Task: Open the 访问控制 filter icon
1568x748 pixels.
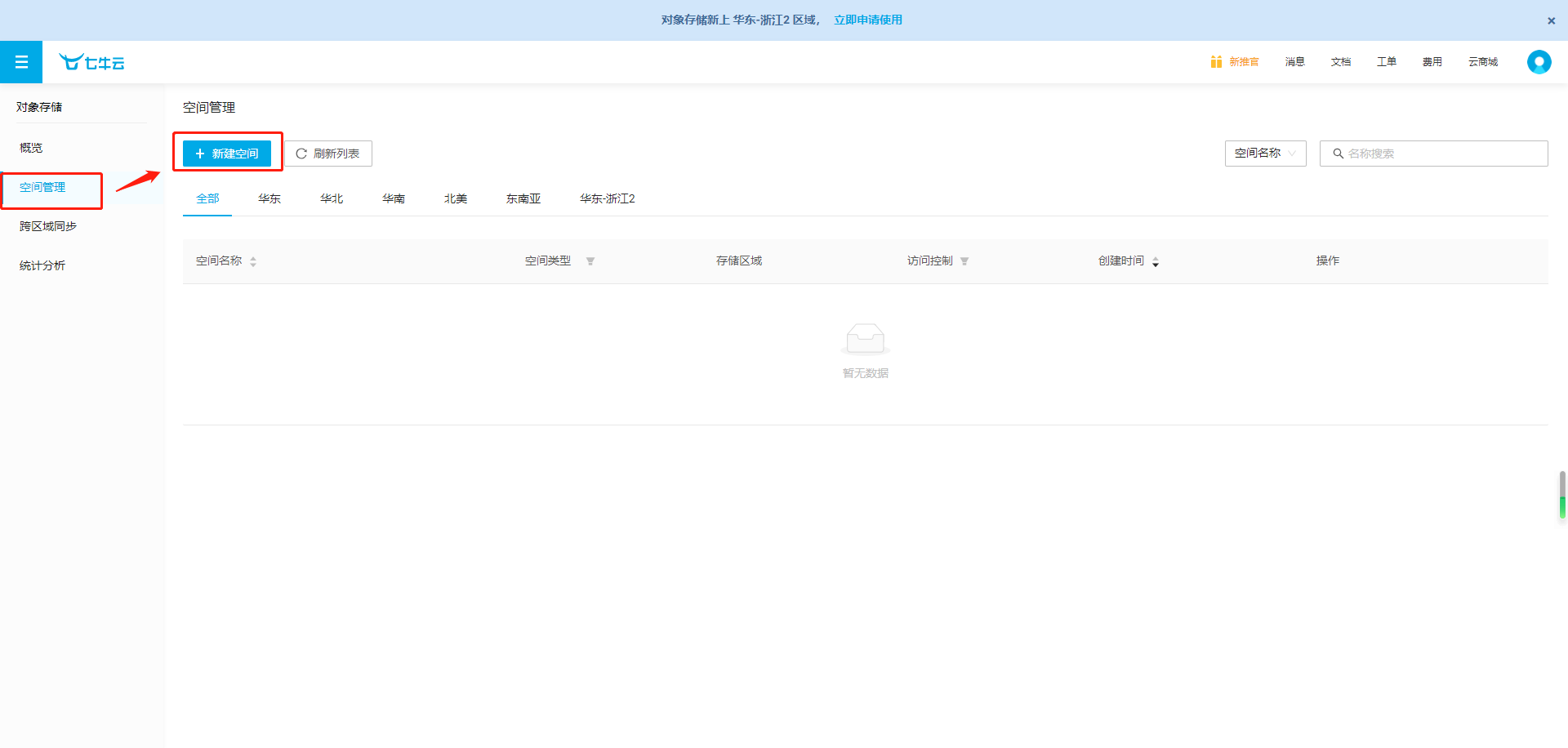Action: tap(964, 261)
